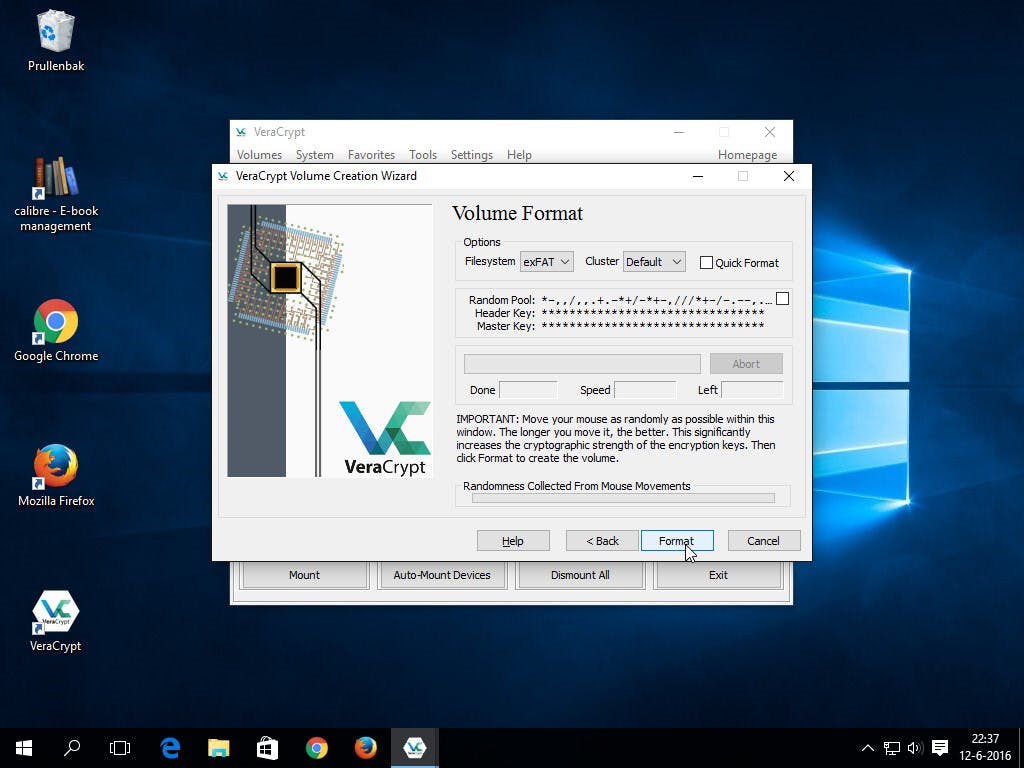Open the Windows Start menu

pos(24,748)
